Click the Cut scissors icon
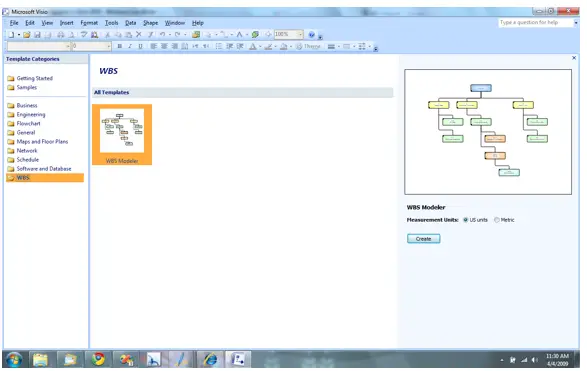587x371 pixels. coord(107,35)
